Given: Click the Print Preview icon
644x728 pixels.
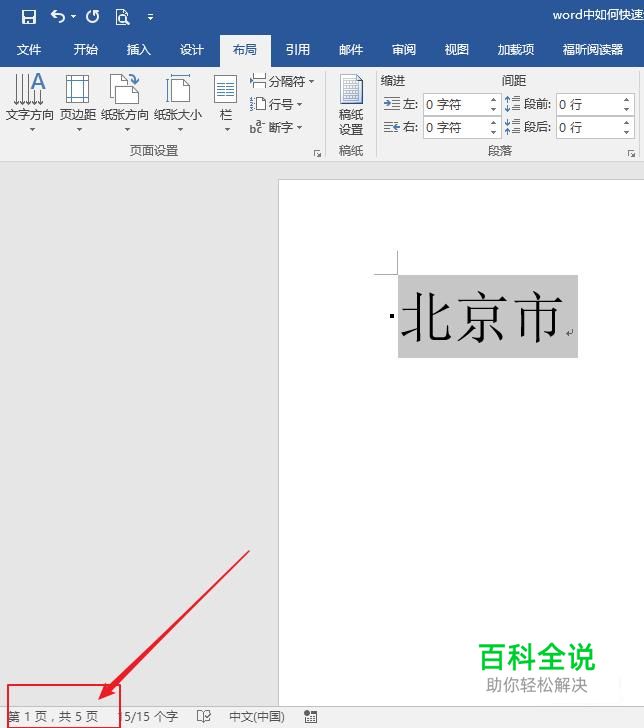Looking at the screenshot, I should 122,17.
